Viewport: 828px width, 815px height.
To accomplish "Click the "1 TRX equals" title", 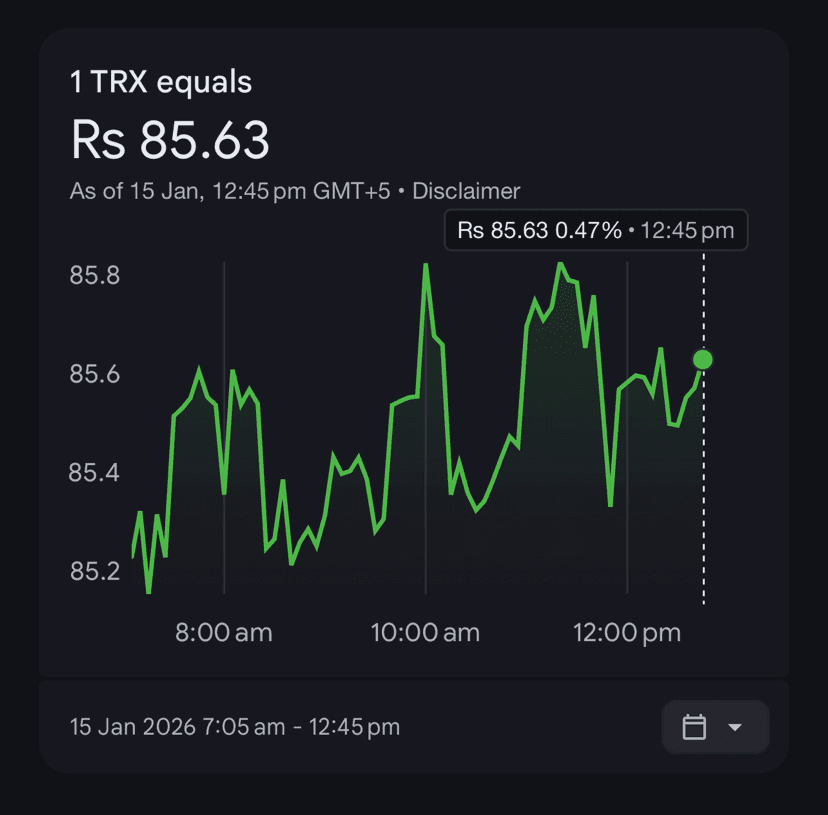I will click(161, 82).
